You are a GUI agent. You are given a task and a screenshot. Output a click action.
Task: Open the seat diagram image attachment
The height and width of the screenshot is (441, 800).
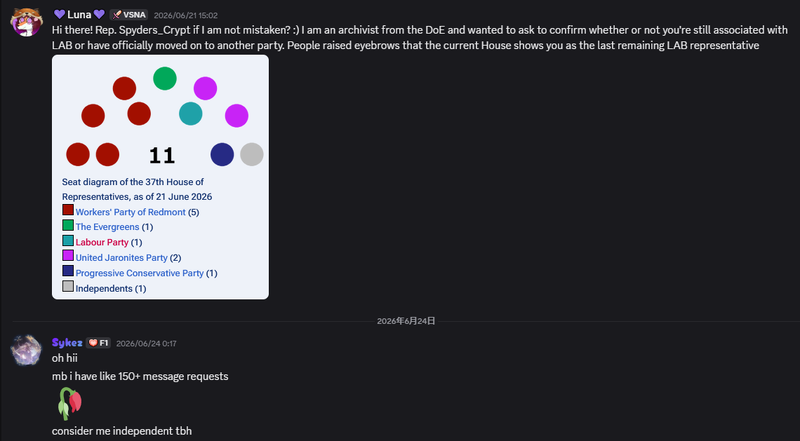coord(160,177)
